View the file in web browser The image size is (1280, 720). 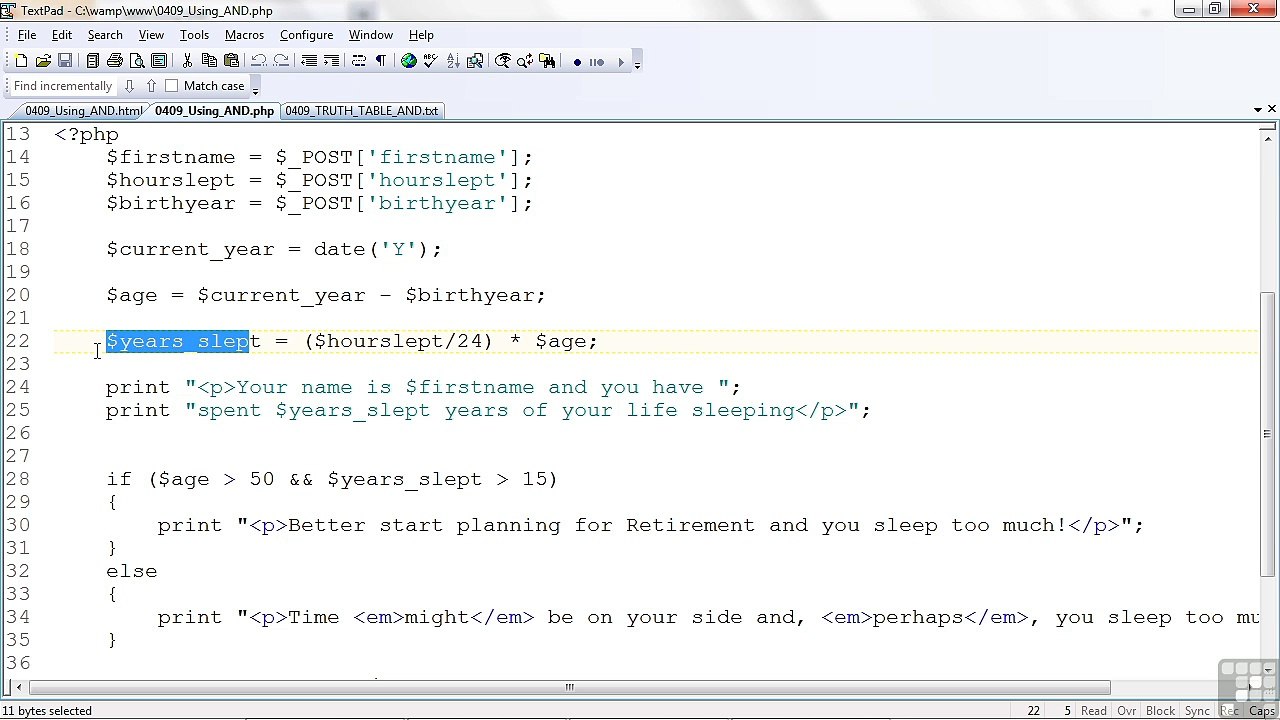point(409,61)
